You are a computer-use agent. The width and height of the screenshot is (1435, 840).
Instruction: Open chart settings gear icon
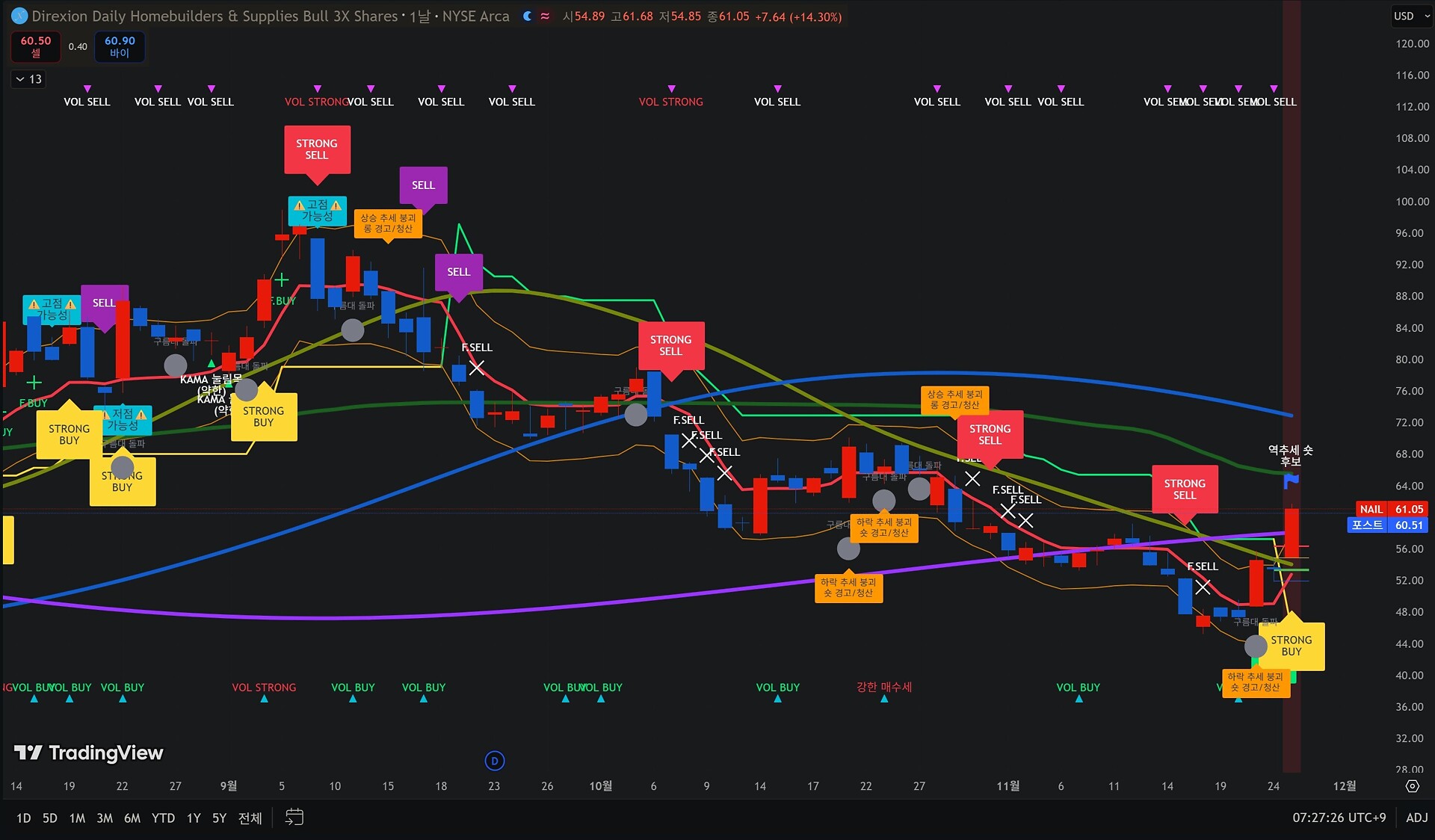1412,786
